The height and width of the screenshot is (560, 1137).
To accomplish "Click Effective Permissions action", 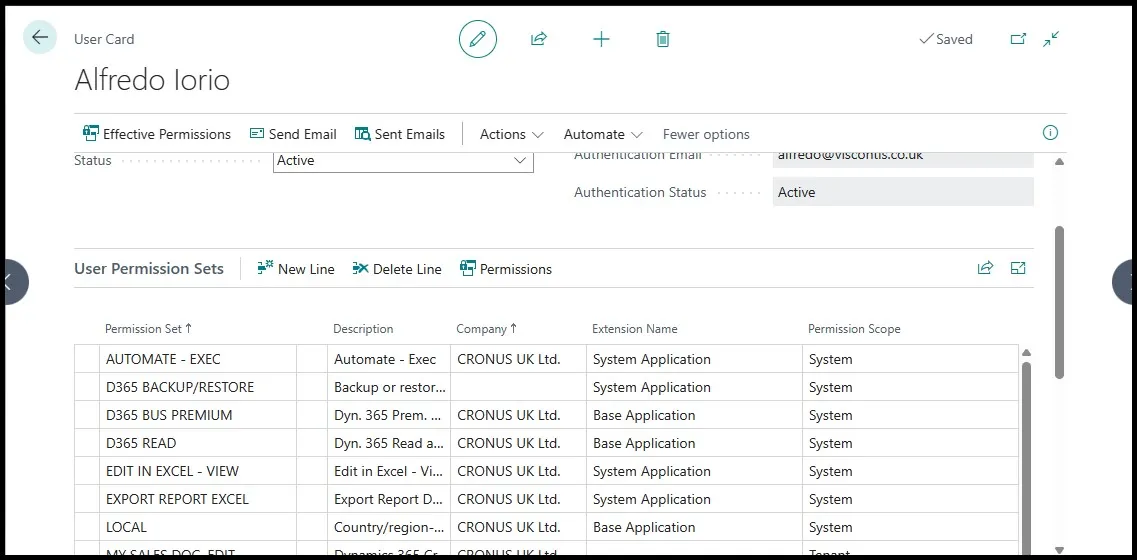I will coord(157,134).
